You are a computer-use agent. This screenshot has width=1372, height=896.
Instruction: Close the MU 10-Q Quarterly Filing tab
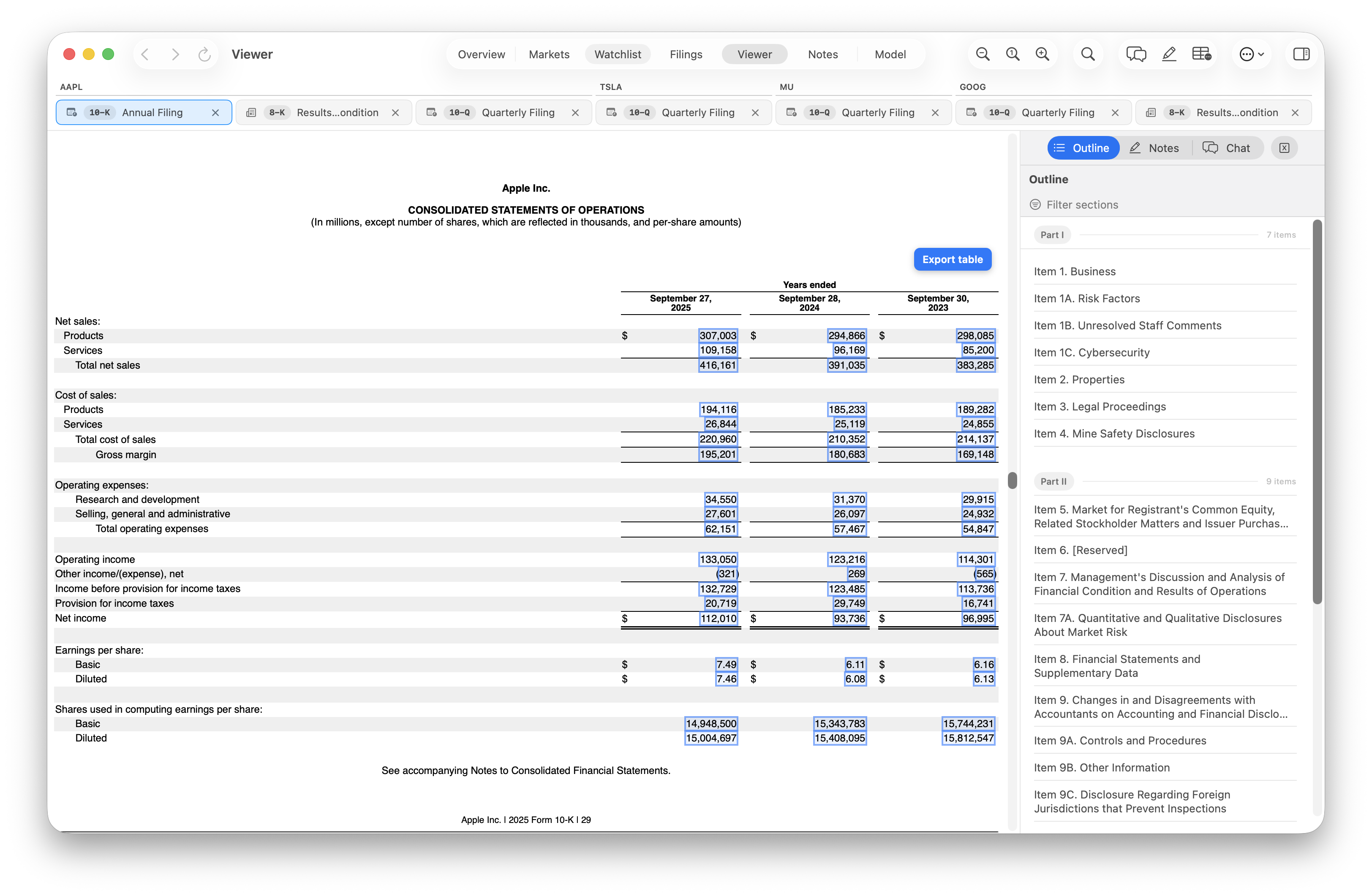point(935,113)
